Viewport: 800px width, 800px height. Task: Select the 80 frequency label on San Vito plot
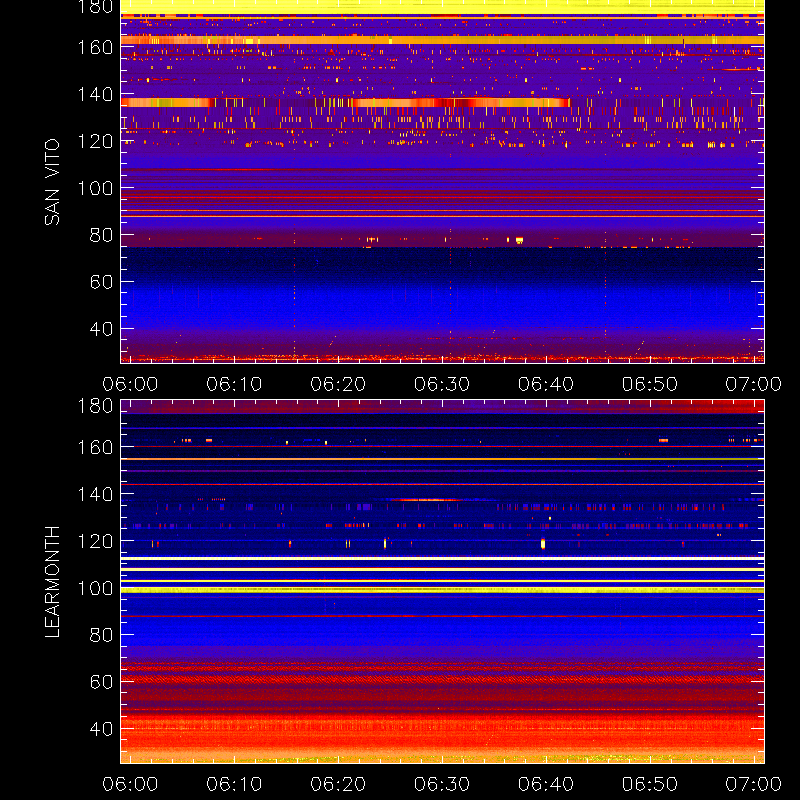point(102,235)
